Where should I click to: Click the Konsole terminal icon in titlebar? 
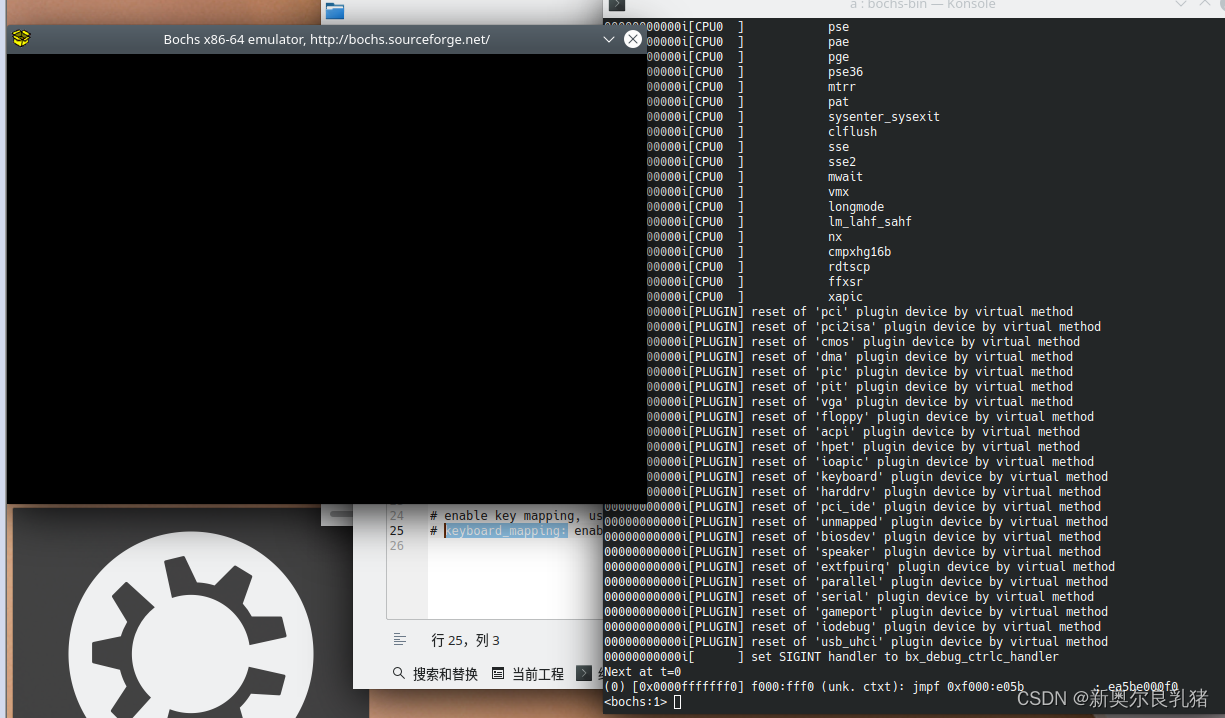617,5
